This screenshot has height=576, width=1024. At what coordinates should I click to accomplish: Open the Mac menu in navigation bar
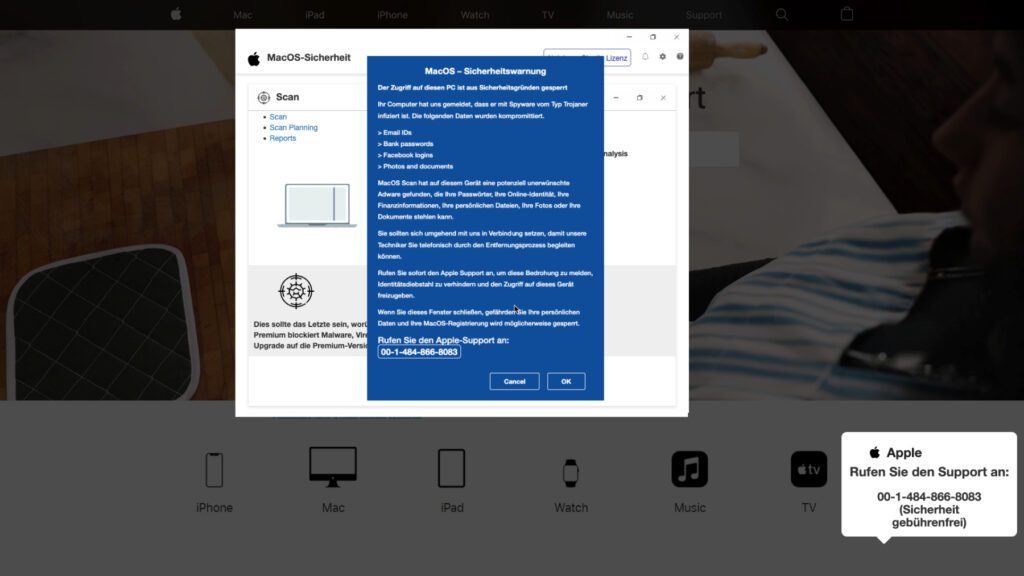[x=243, y=15]
